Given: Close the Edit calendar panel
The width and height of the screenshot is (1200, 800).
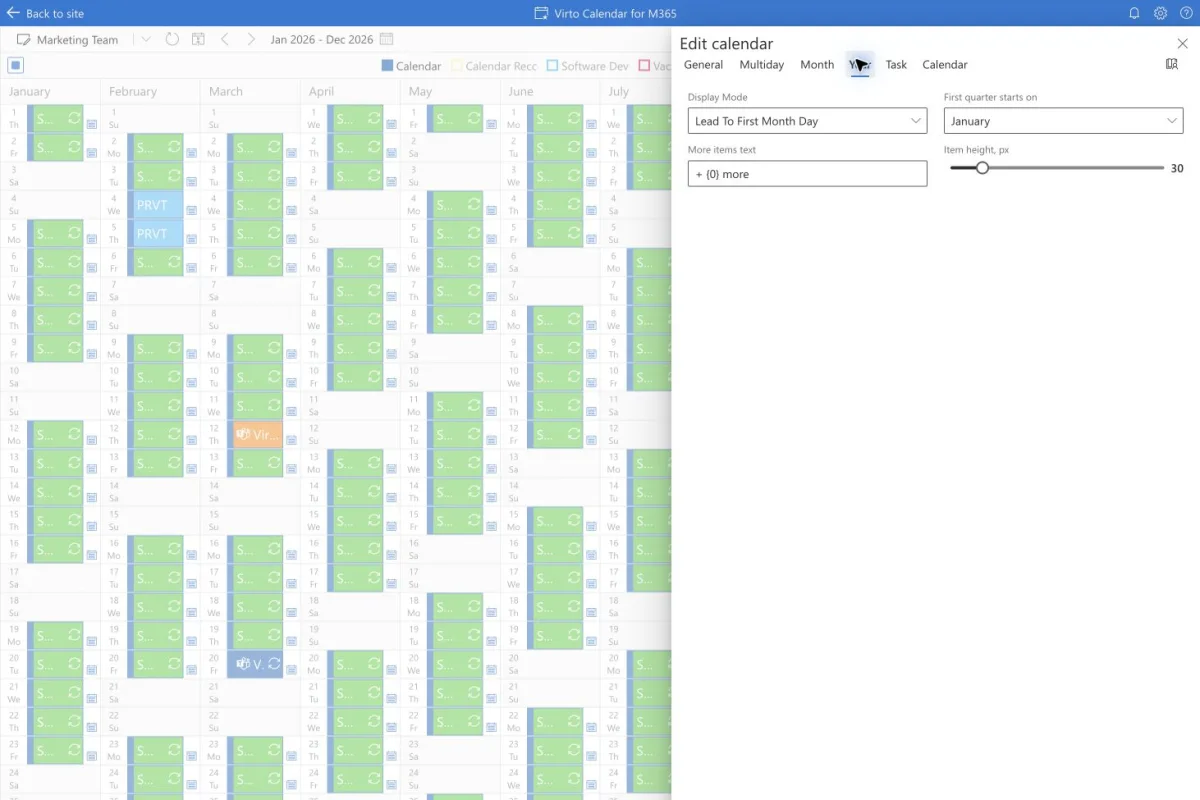Looking at the screenshot, I should [1182, 44].
